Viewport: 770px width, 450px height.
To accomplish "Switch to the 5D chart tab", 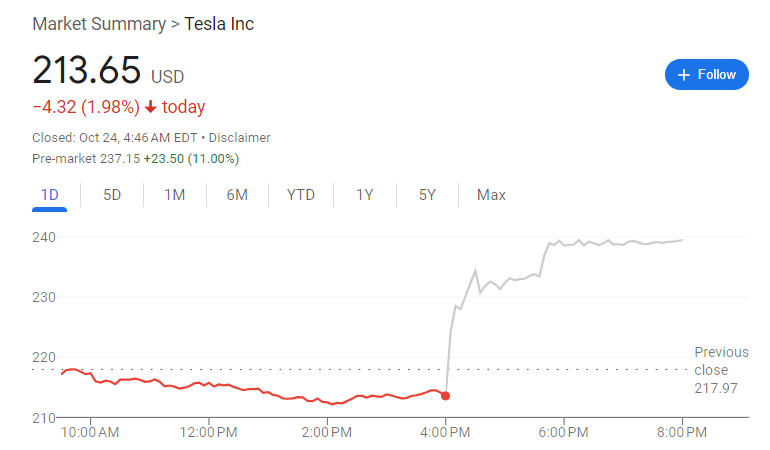I will coord(112,195).
